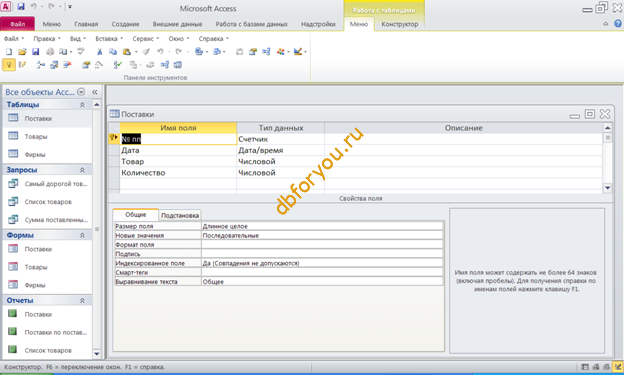Open the Все объекты Access dropdown arrow
The image size is (624, 375).
click(81, 92)
